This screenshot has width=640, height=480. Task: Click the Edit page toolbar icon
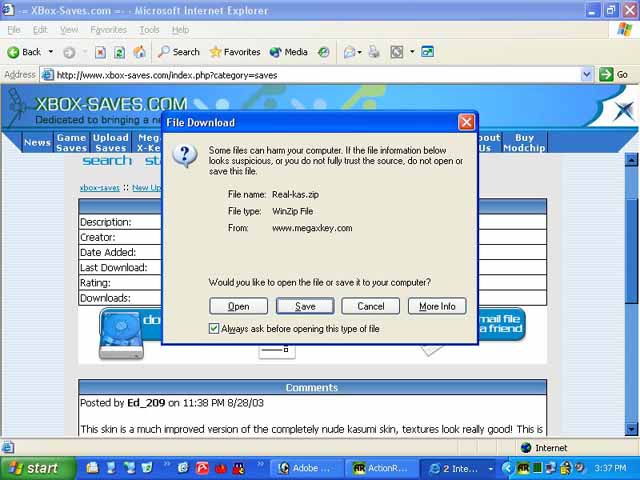(x=397, y=52)
